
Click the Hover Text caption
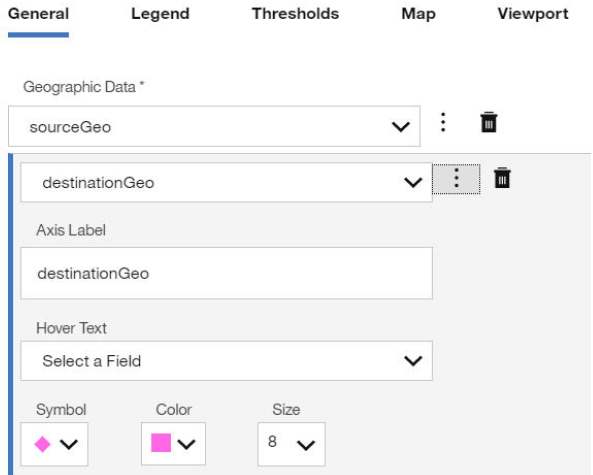pos(71,328)
